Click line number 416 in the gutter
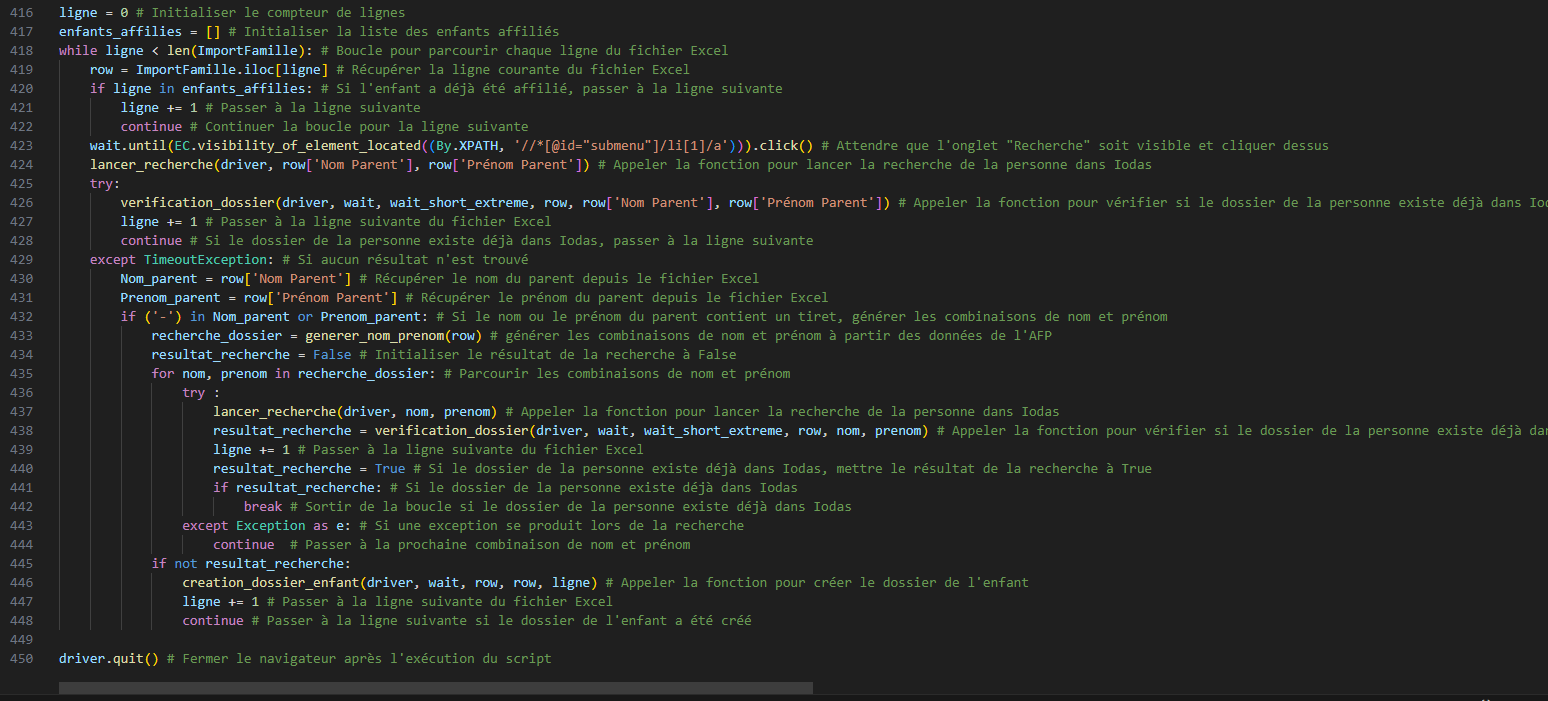 [x=28, y=12]
